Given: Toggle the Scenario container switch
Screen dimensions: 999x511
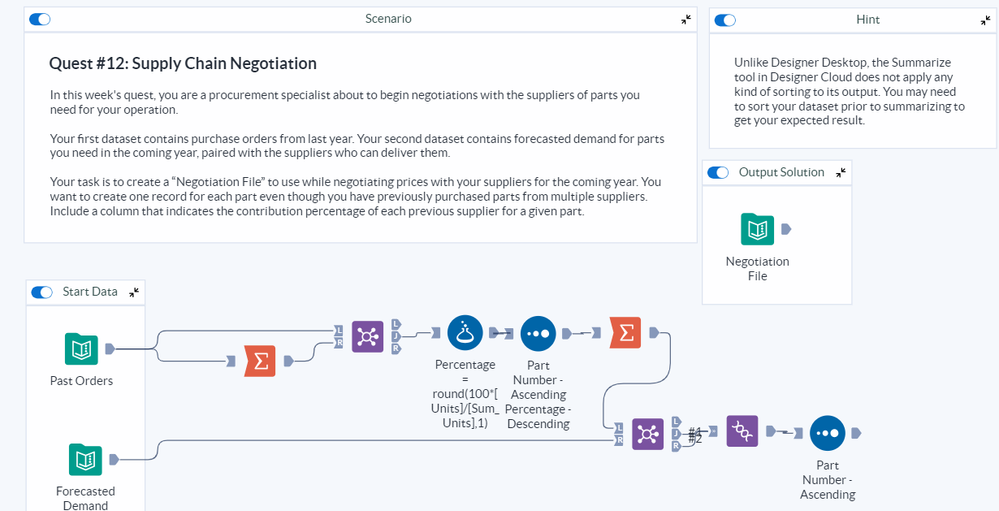Looking at the screenshot, I should (40, 19).
